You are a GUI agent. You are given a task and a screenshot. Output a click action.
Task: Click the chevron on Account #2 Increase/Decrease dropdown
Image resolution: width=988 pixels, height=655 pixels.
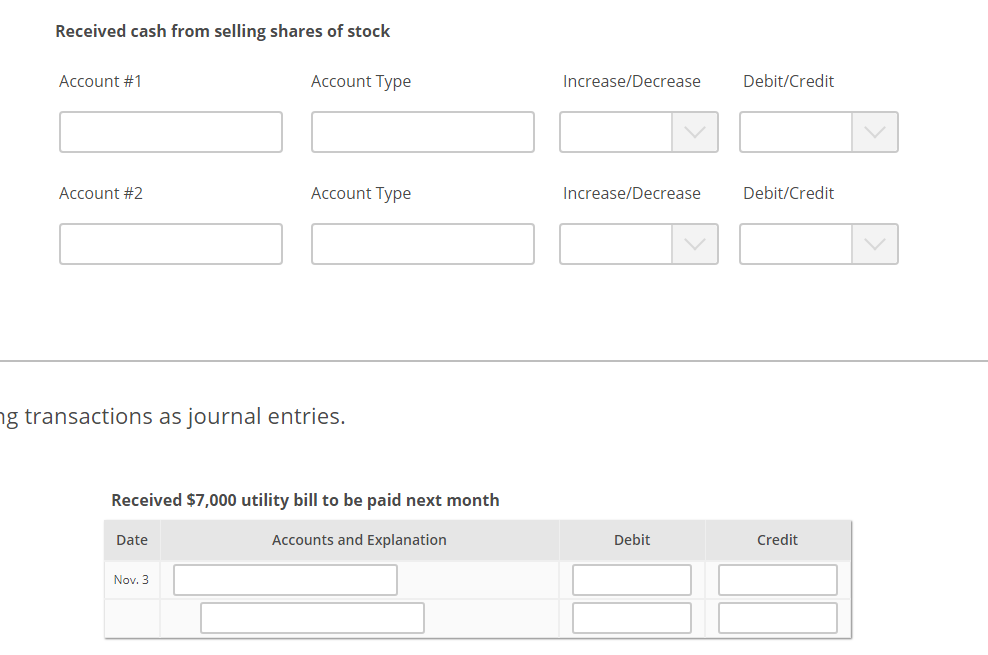(x=696, y=244)
